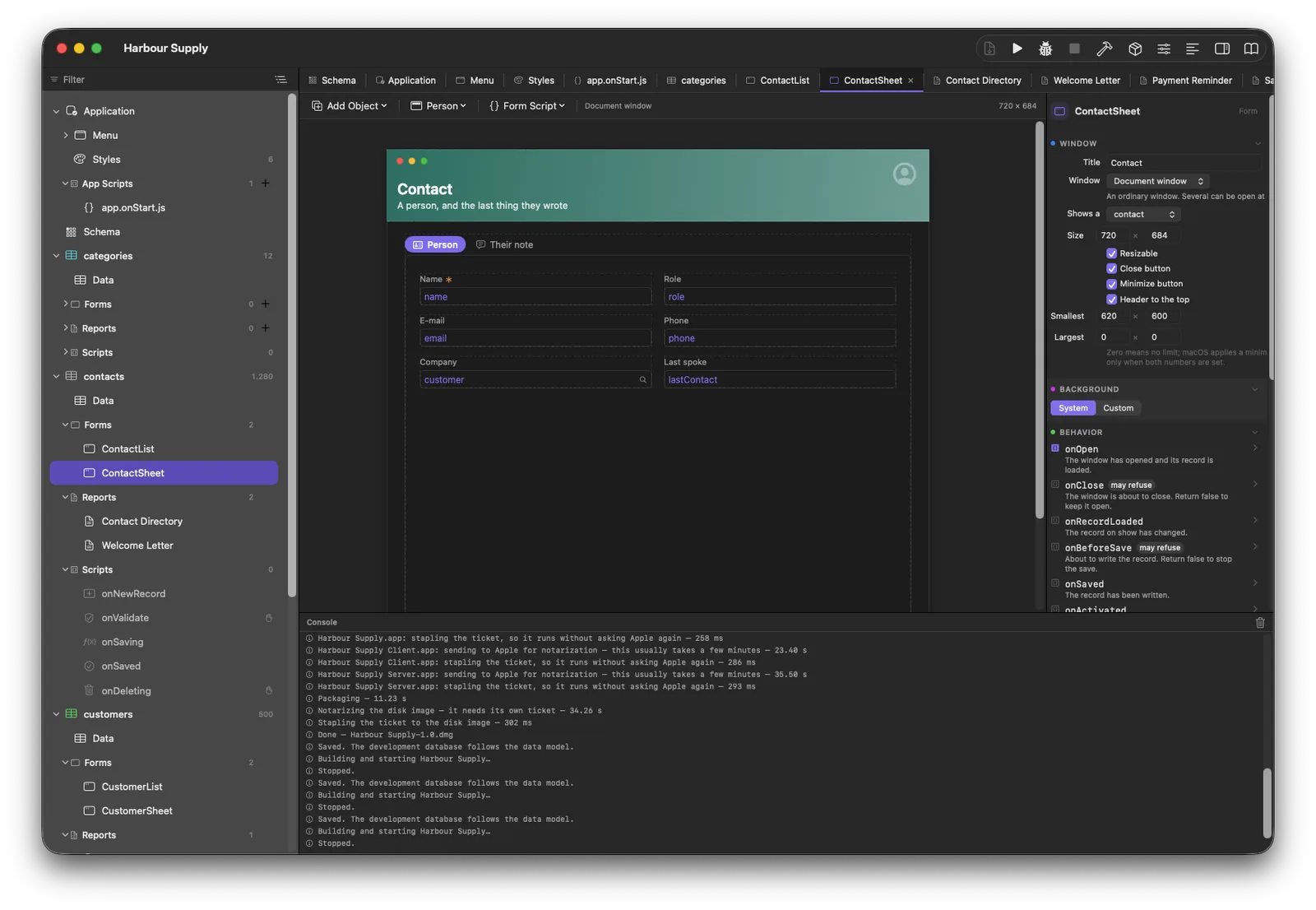Screen dimensions: 1316x910
Task: Add a new App Script with plus
Action: (266, 183)
